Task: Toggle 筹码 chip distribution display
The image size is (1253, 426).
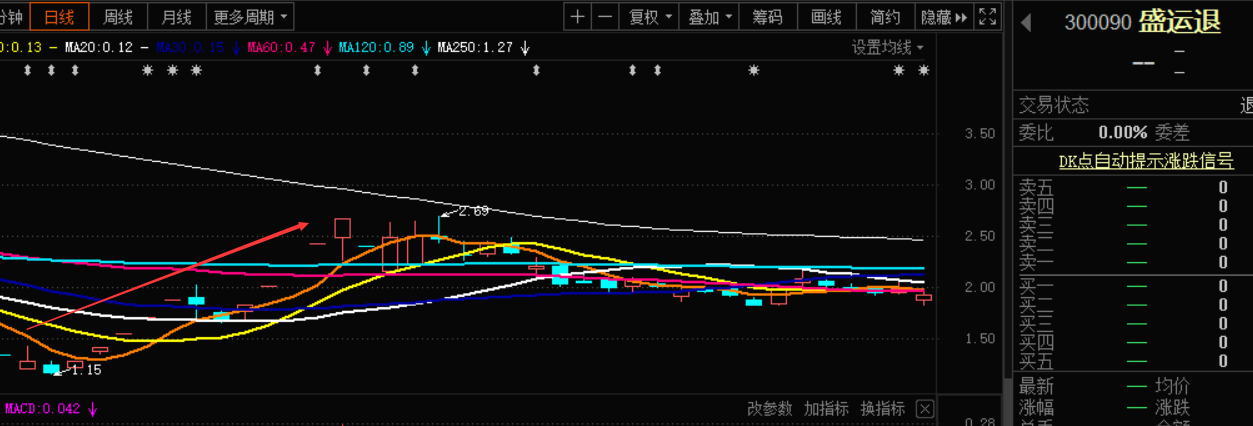Action: click(768, 17)
